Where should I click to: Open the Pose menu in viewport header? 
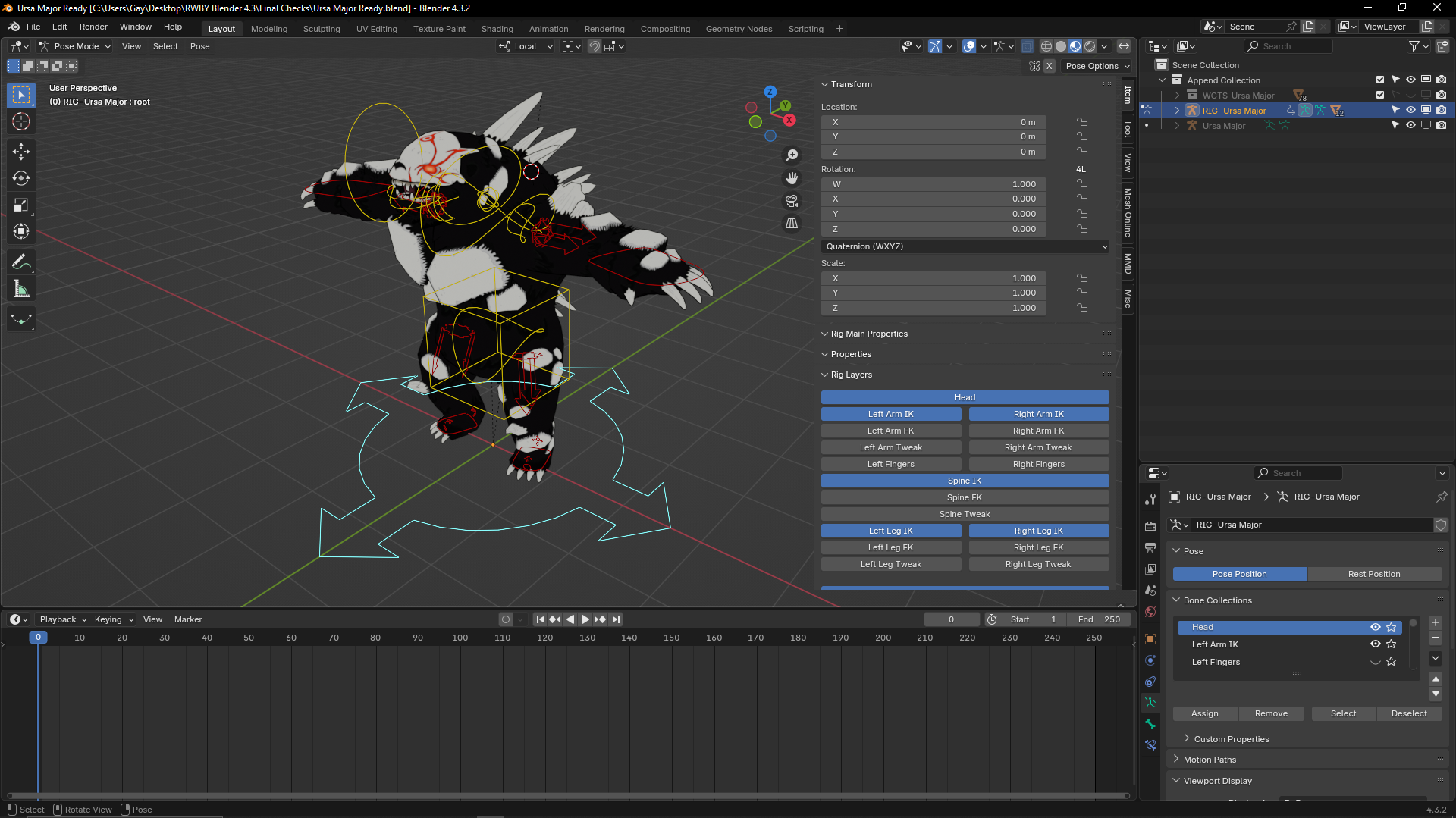tap(199, 46)
